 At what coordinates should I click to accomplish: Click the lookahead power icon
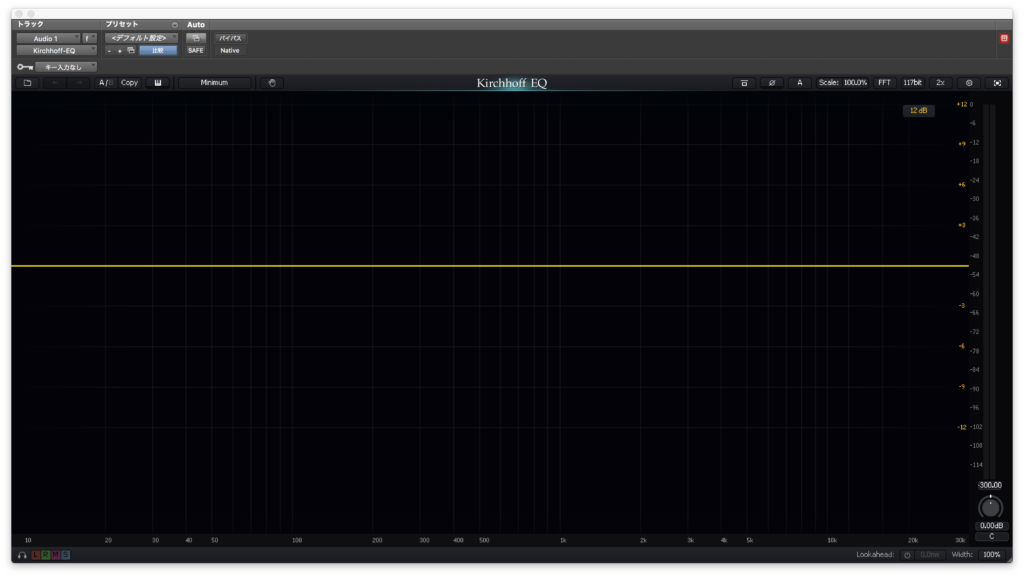907,555
